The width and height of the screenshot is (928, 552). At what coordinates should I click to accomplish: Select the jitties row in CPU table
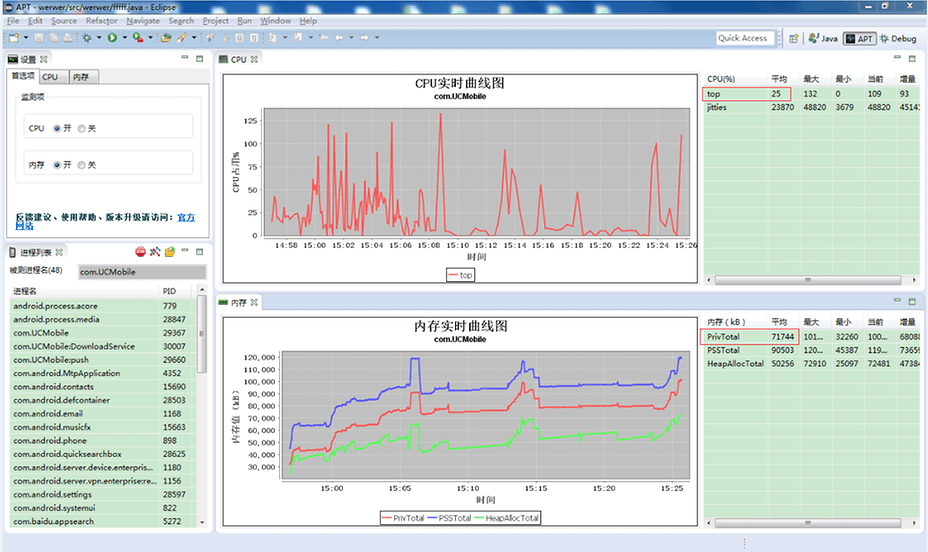click(x=811, y=108)
